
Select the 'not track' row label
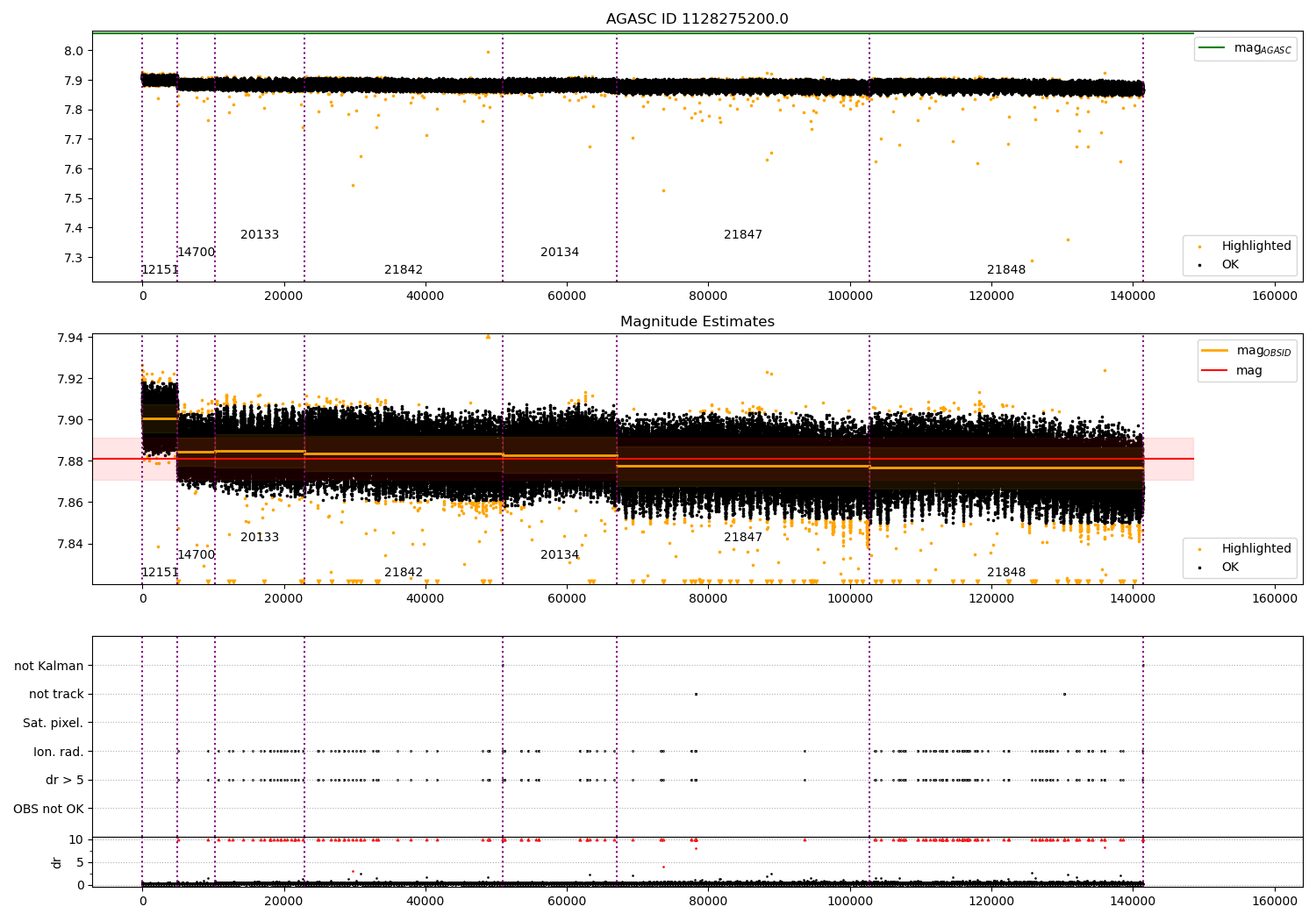tap(56, 694)
